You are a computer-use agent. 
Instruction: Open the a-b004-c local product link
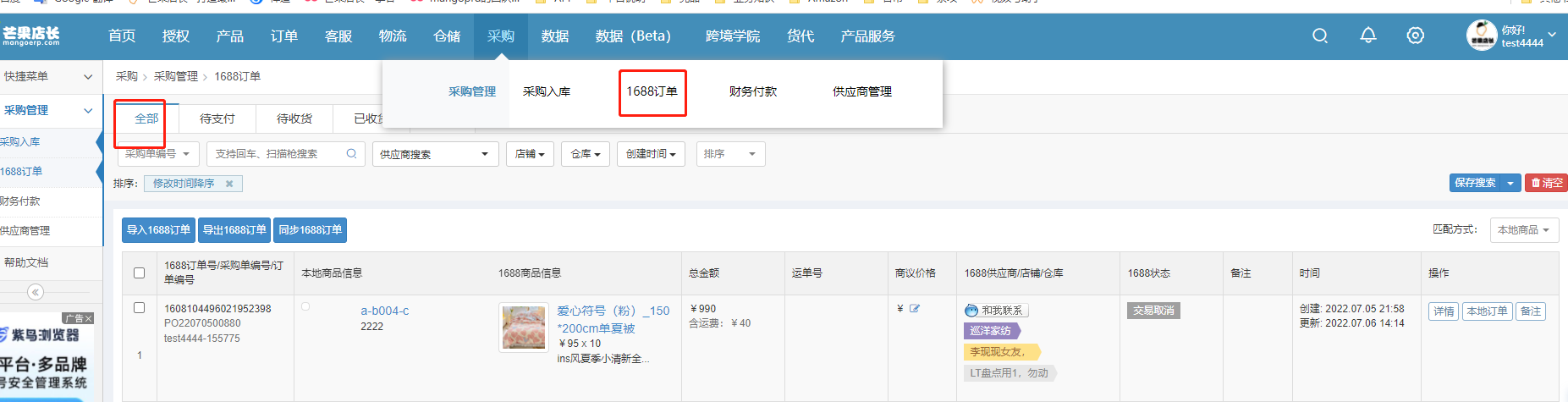click(x=385, y=311)
